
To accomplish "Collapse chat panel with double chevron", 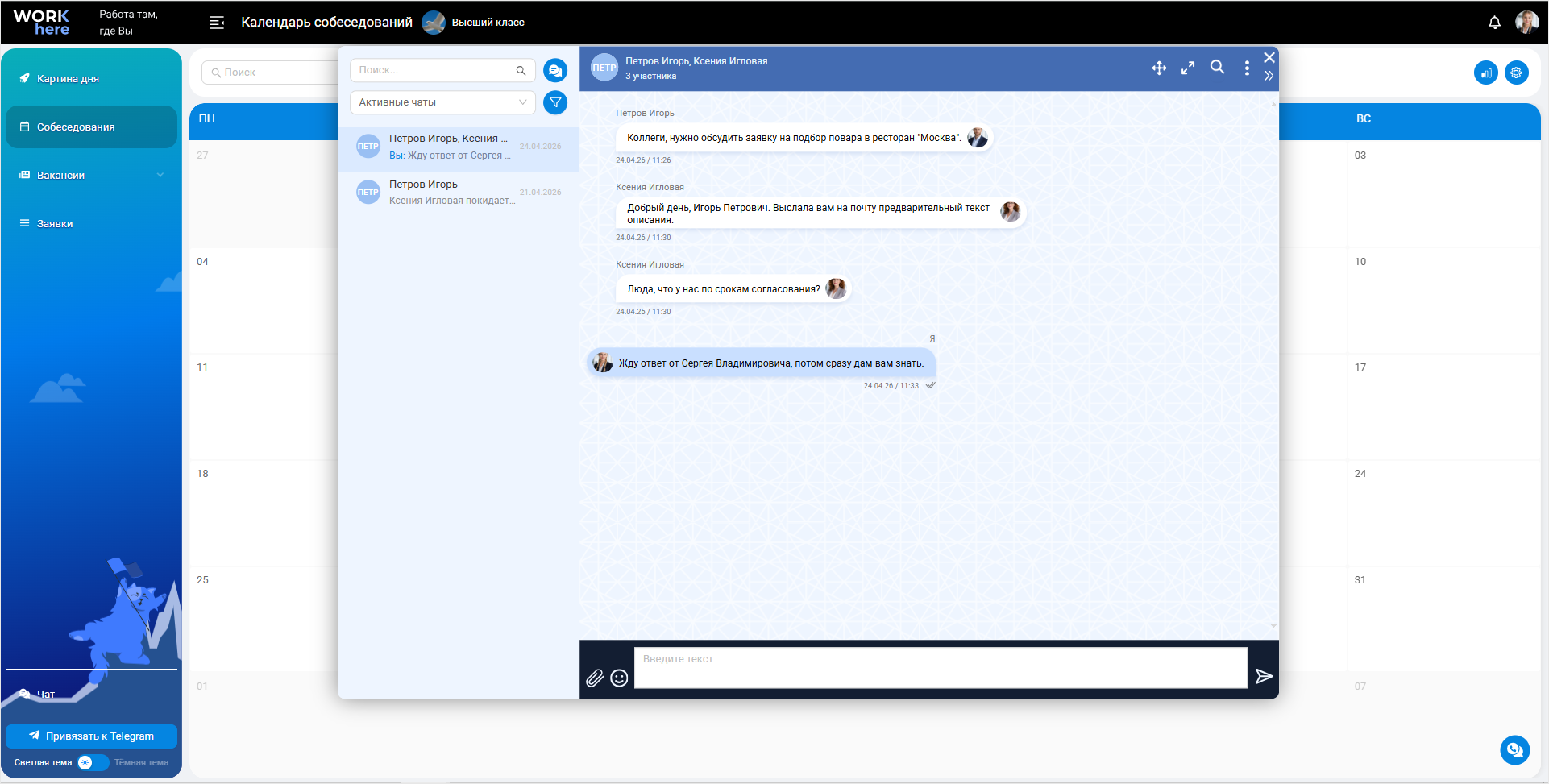I will tap(1269, 76).
